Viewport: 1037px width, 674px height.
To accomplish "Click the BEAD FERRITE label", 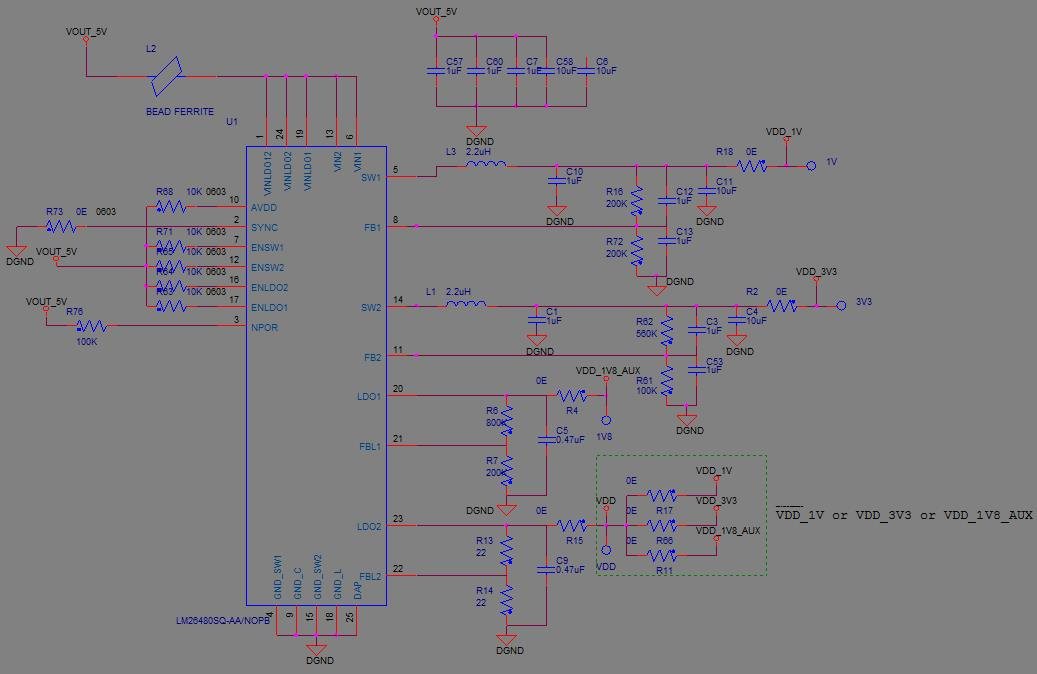I will click(180, 112).
